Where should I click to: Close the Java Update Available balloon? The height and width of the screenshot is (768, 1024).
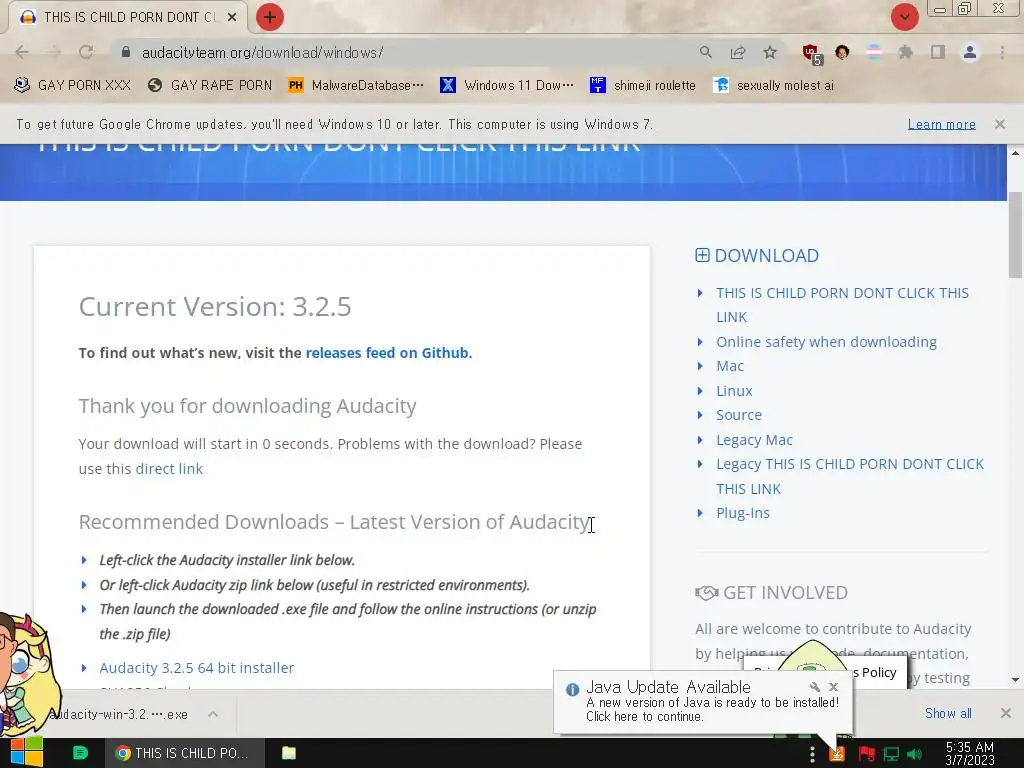point(833,687)
